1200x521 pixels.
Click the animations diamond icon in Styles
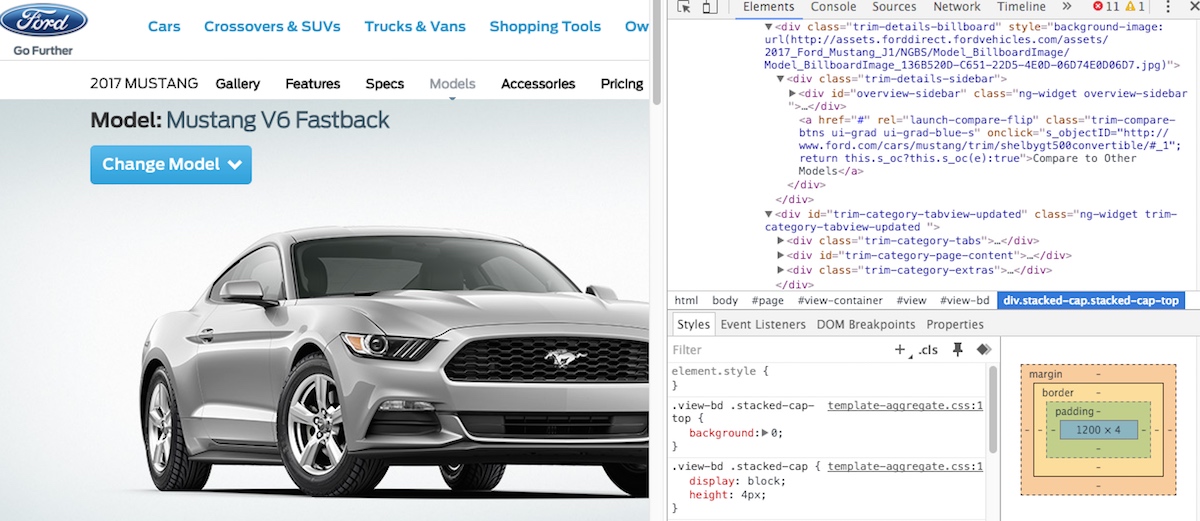[983, 350]
